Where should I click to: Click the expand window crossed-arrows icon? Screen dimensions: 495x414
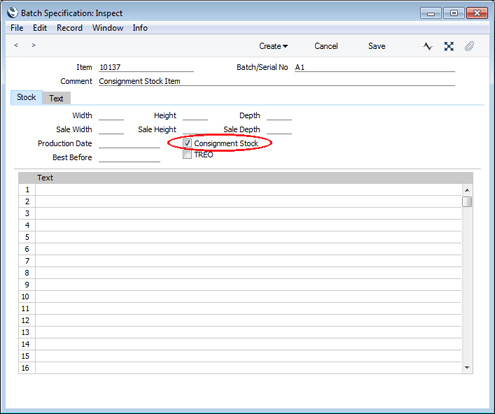(x=449, y=46)
